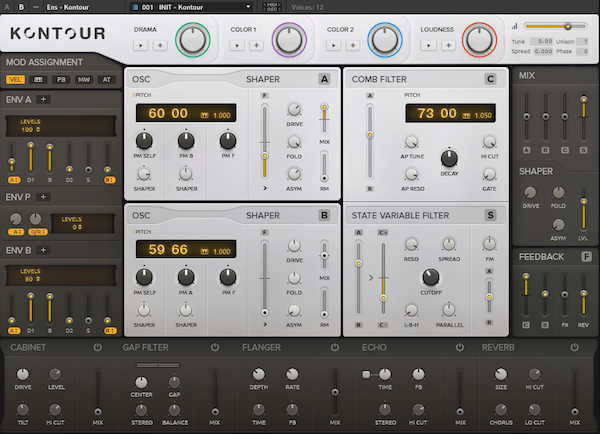600x434 pixels.
Task: Select the keyboard mod assignment tab
Action: (x=38, y=80)
